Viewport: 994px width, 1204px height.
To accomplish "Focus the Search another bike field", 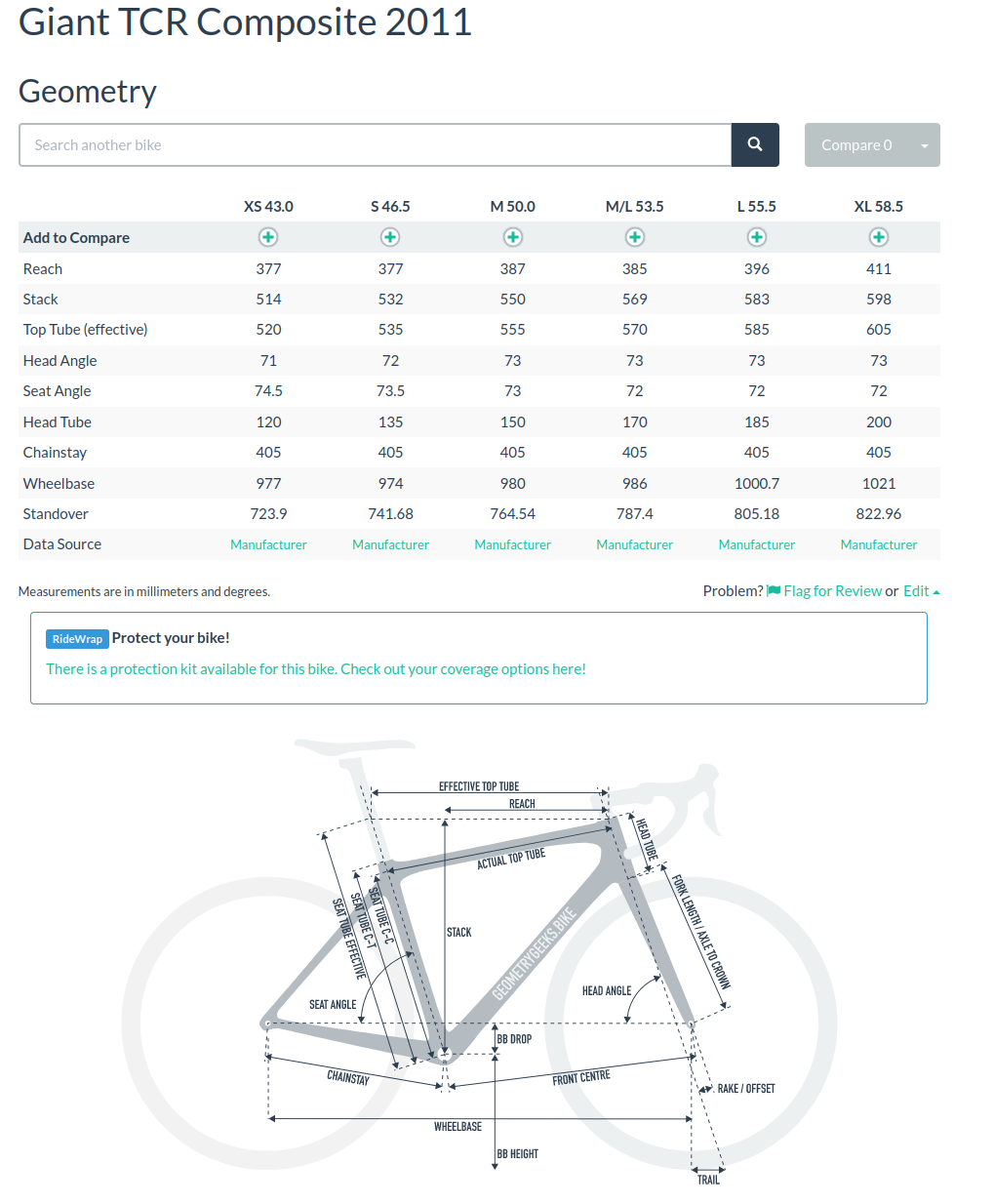I will pos(375,144).
